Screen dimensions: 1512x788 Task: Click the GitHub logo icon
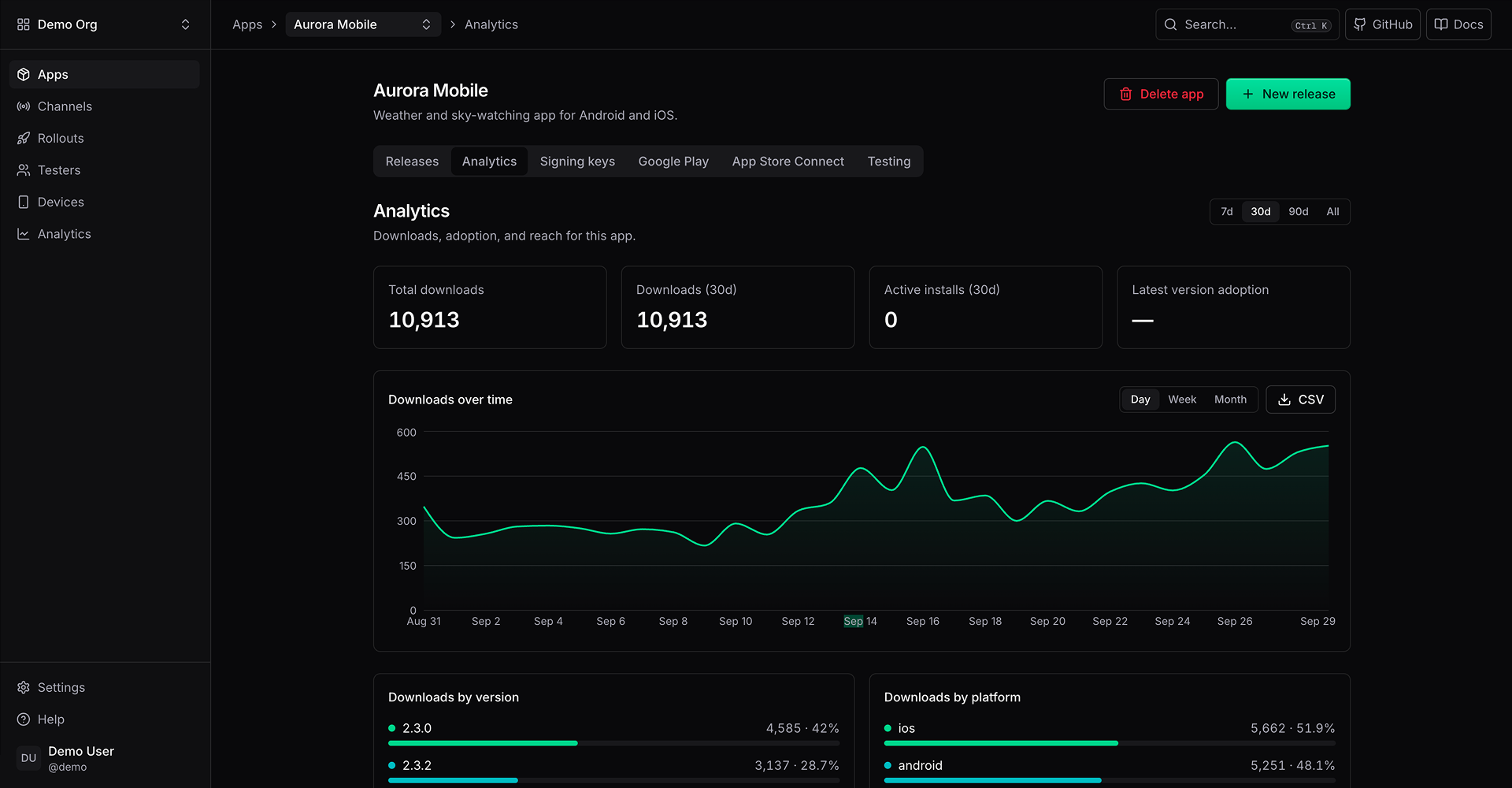point(1360,24)
